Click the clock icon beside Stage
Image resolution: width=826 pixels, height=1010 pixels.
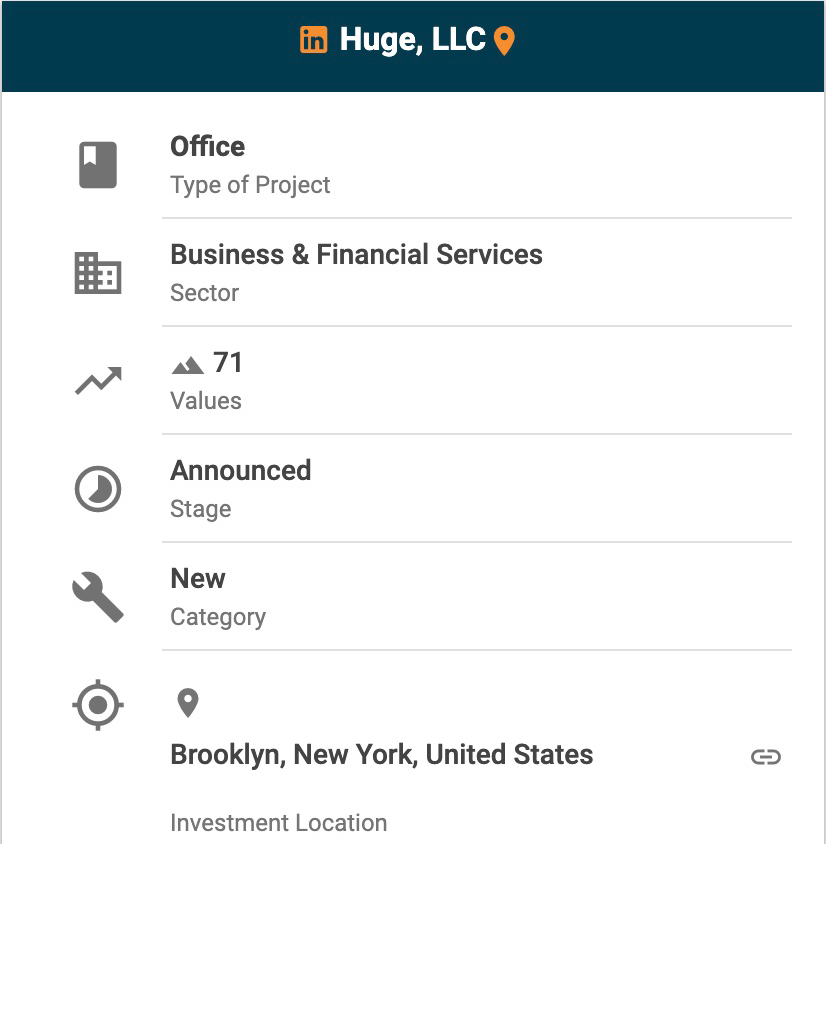point(98,489)
